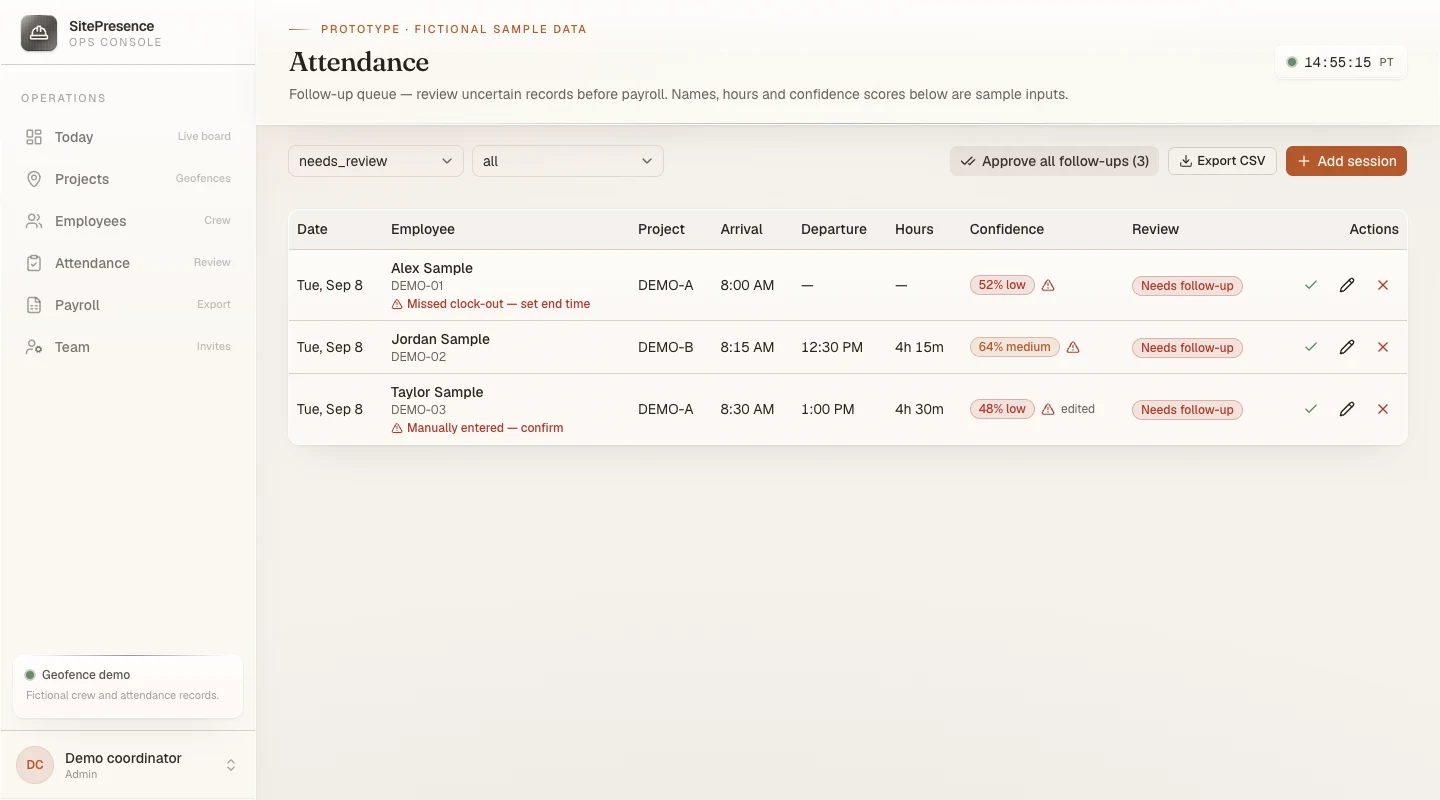
Task: Click Needs follow-up badge in Jordan Sample row
Action: coord(1187,348)
